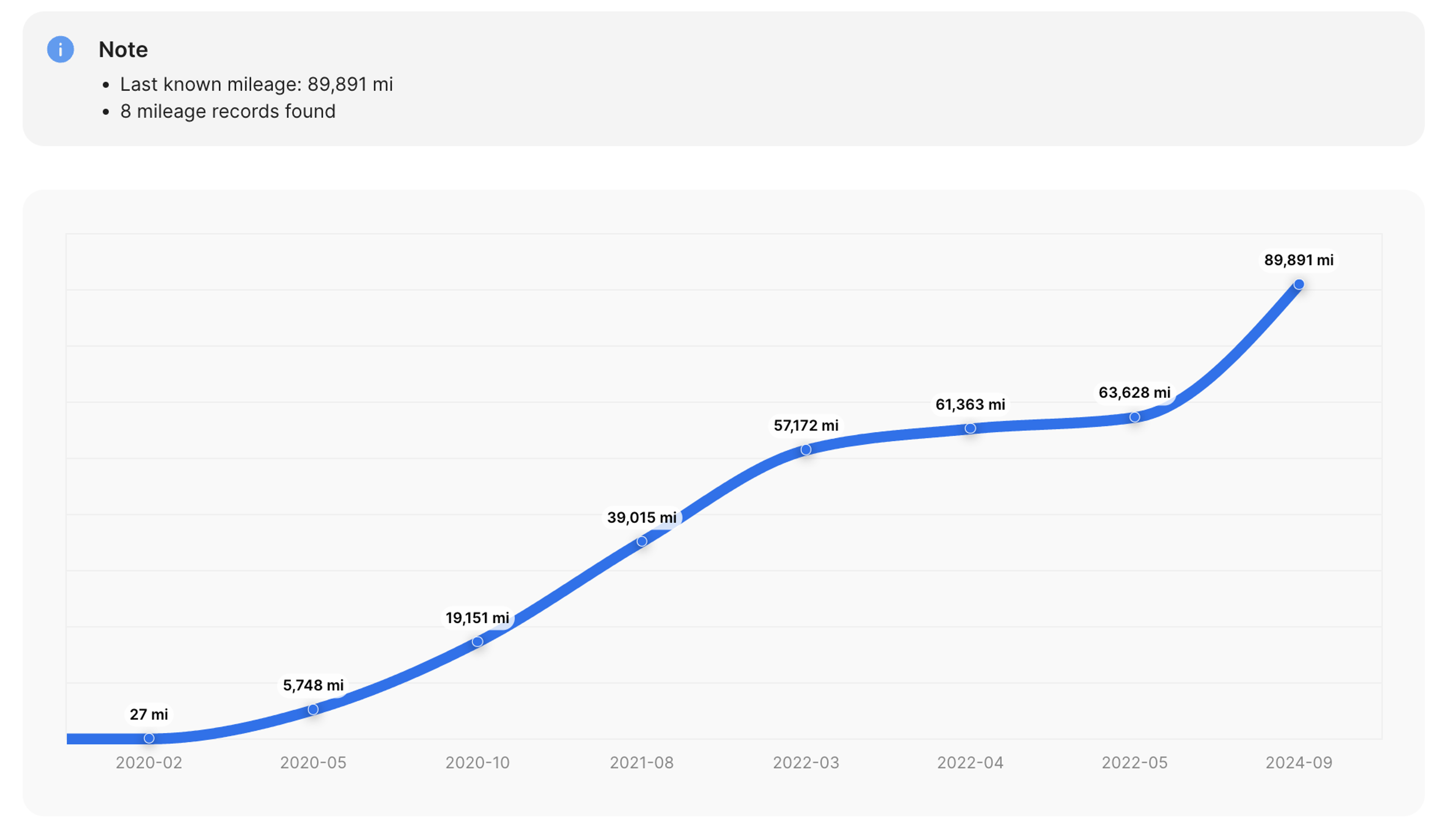
Task: Click the 89,891 mi data point marker
Action: (x=1299, y=284)
